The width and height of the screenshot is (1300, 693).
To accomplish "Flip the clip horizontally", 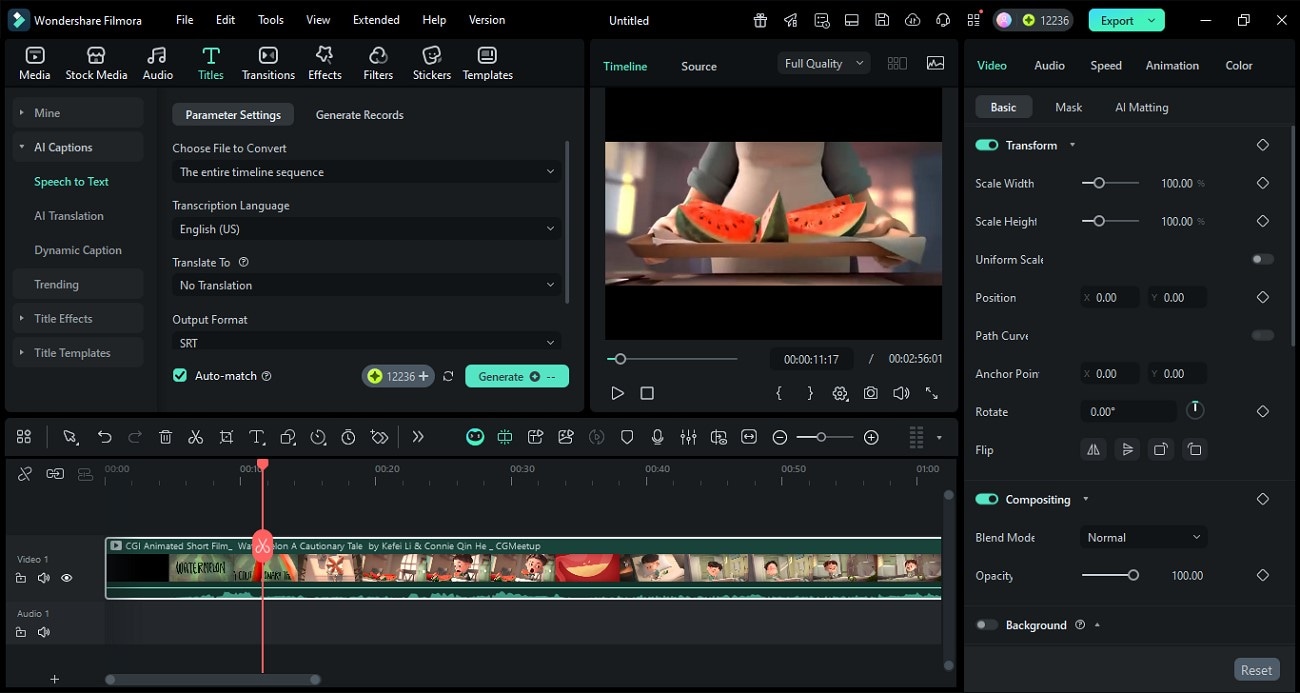I will pyautogui.click(x=1094, y=450).
